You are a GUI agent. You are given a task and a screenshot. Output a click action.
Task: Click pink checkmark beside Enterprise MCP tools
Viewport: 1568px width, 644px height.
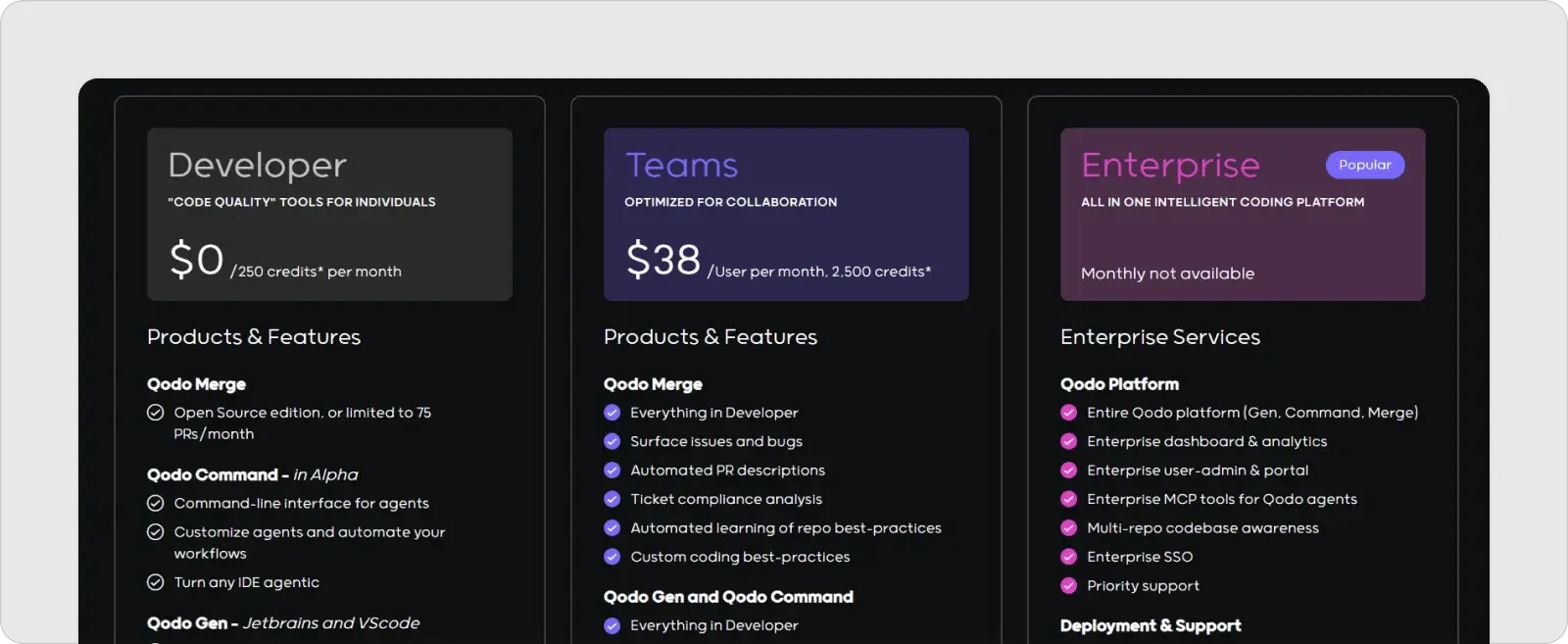pyautogui.click(x=1069, y=499)
